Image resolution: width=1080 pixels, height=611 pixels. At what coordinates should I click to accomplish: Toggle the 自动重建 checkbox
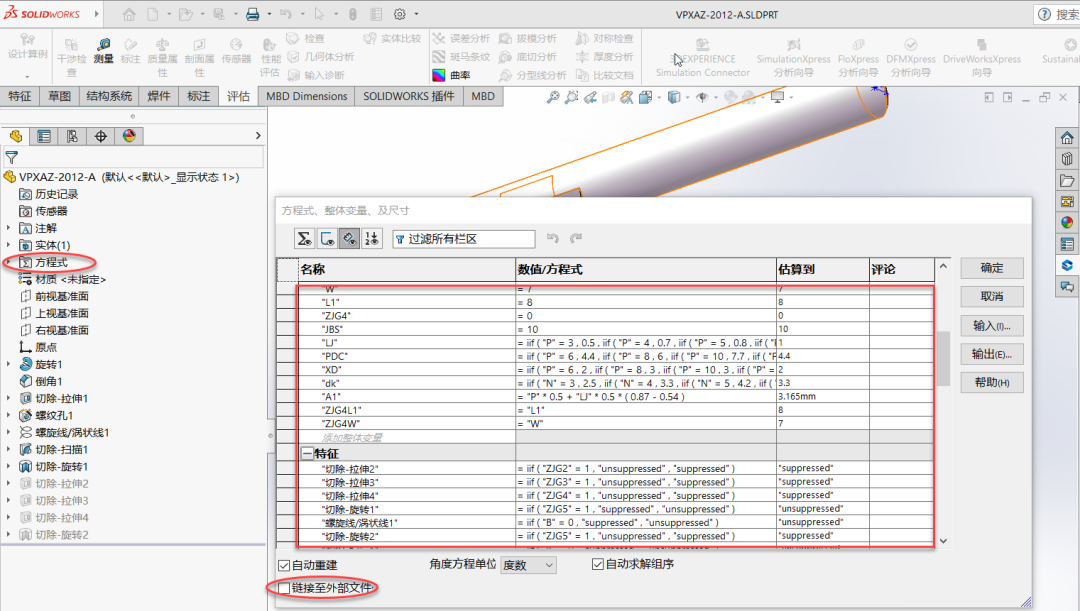[x=284, y=566]
